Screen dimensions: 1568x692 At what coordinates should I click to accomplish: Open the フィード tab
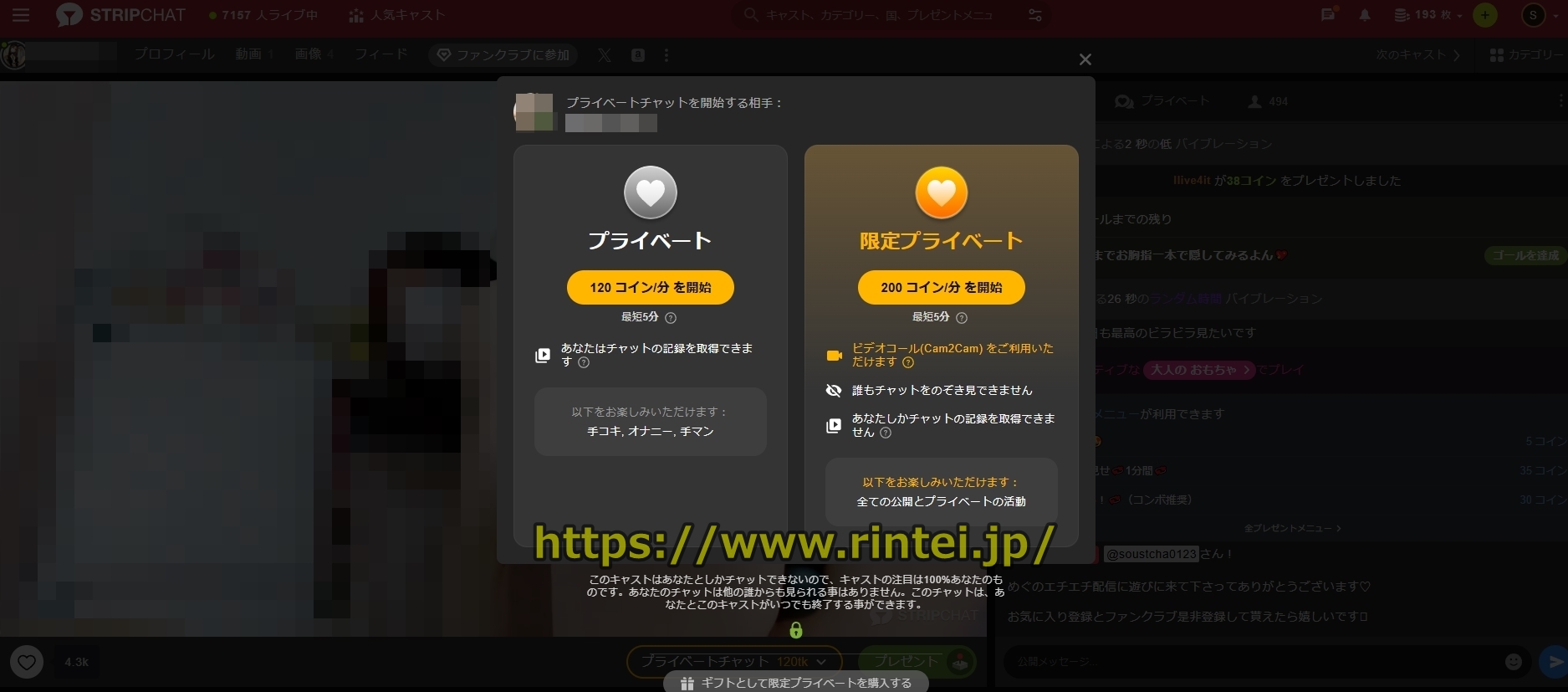(x=381, y=54)
